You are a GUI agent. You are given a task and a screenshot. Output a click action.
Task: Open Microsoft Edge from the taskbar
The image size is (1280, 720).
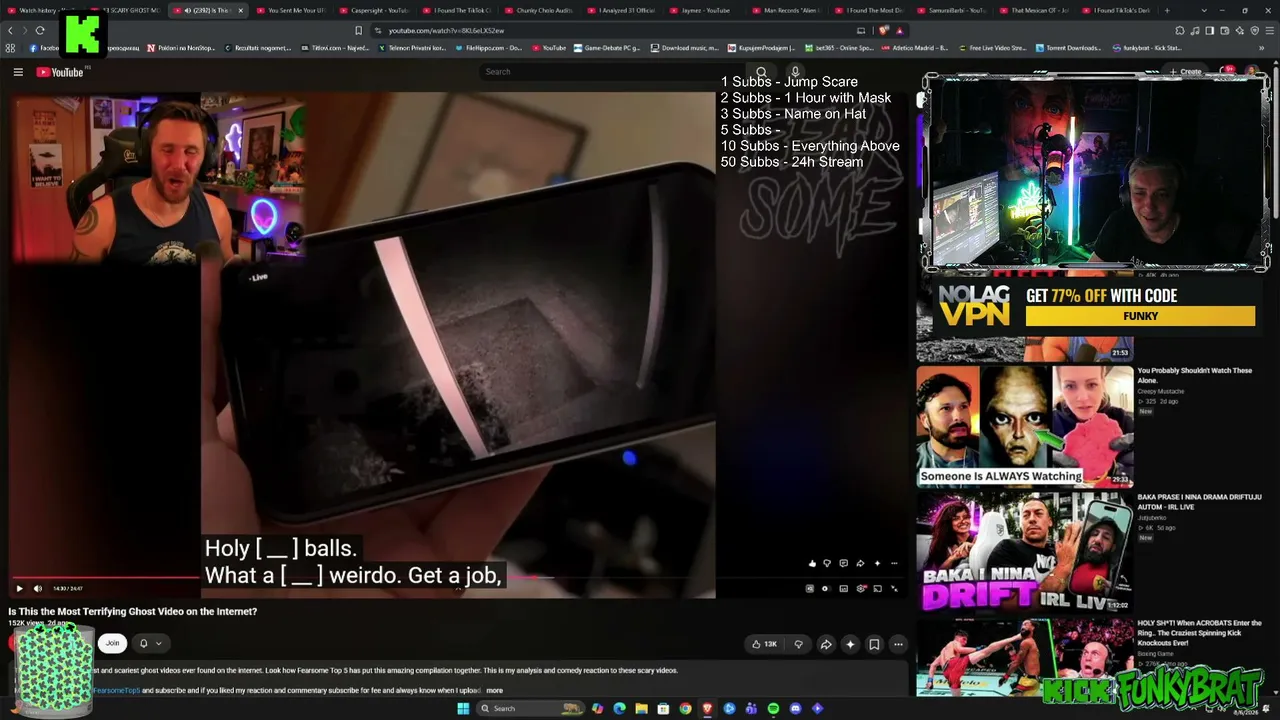point(619,709)
